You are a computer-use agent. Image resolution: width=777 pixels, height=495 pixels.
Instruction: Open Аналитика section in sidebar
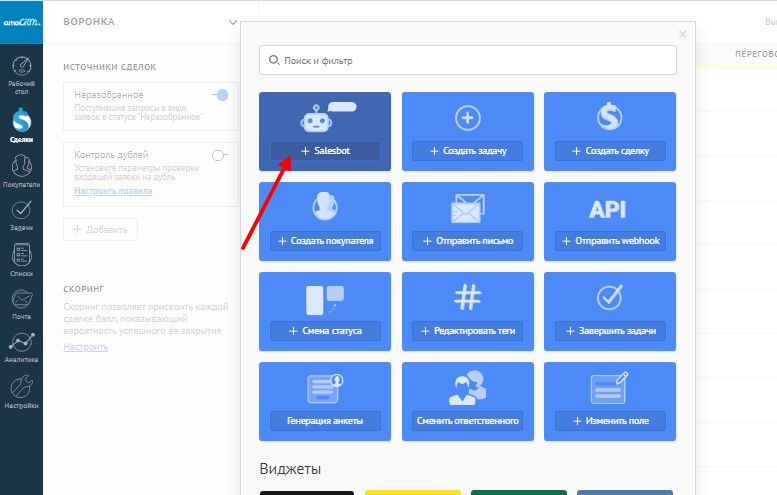pos(21,346)
